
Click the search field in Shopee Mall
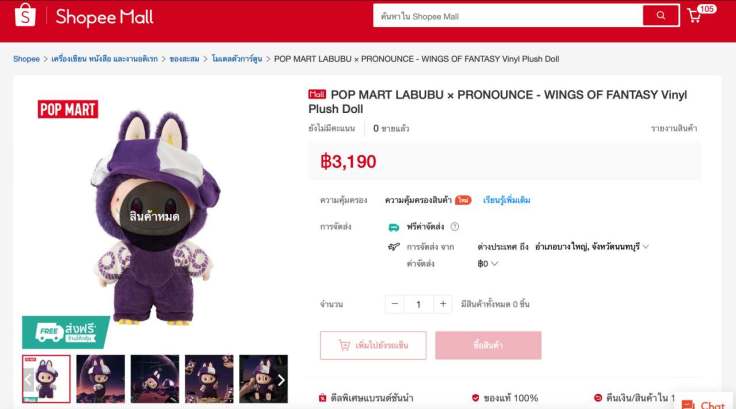point(508,16)
